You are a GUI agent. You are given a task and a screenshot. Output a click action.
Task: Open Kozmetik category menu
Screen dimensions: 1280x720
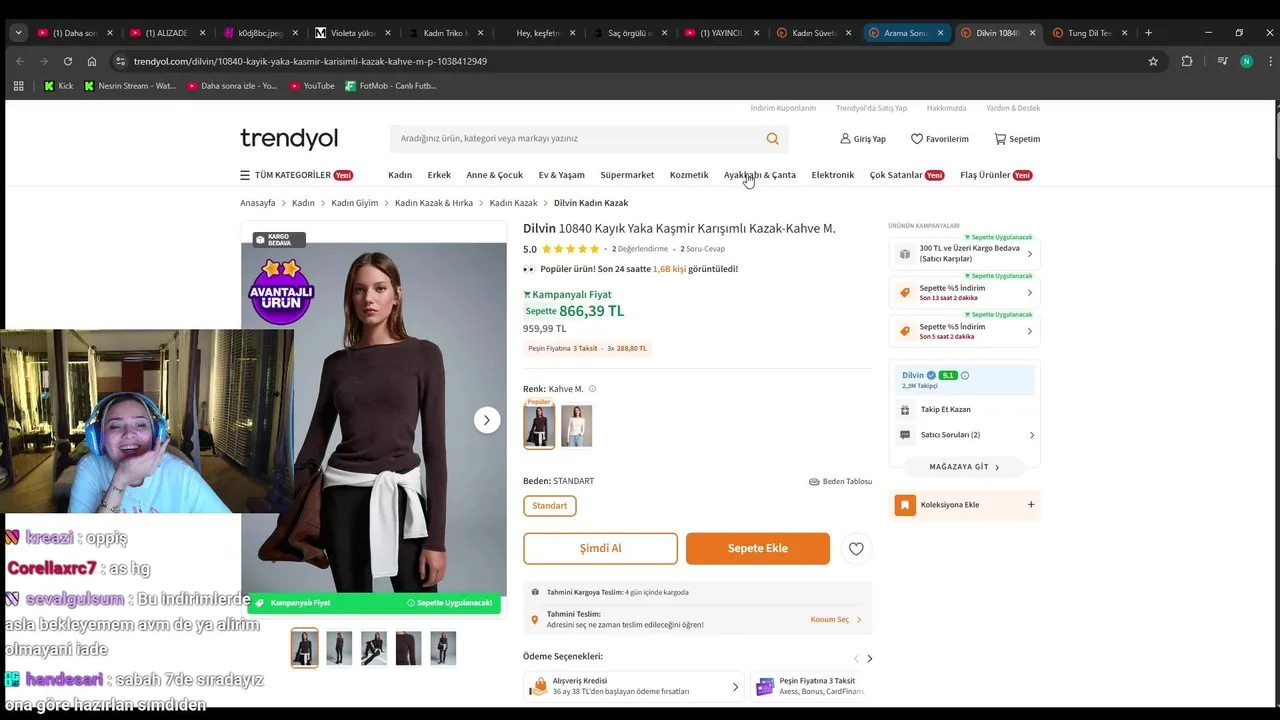coord(689,175)
